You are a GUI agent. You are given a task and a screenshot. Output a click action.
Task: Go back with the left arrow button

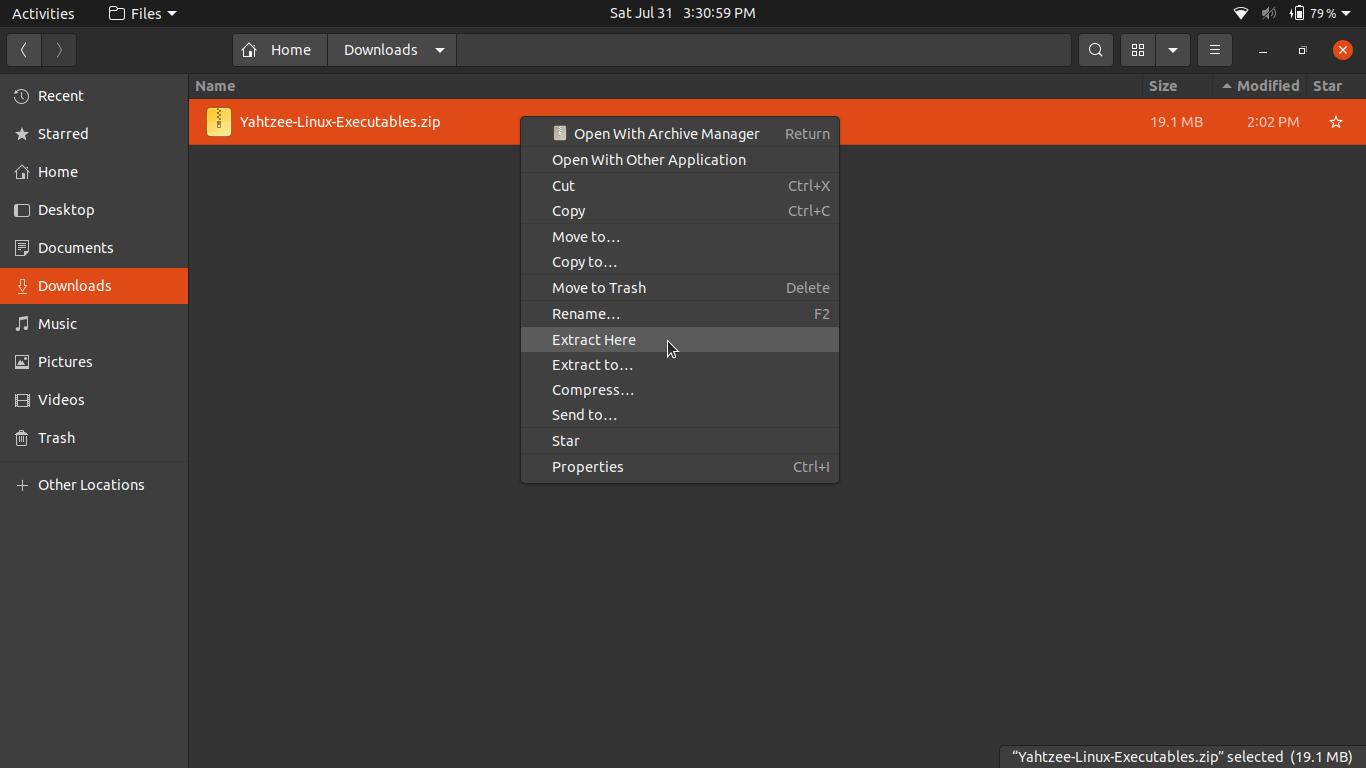pos(23,50)
